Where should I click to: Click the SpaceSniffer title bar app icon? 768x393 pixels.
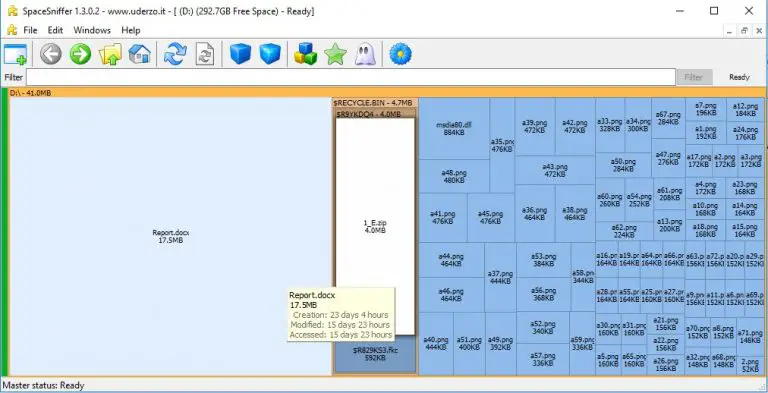(12, 11)
